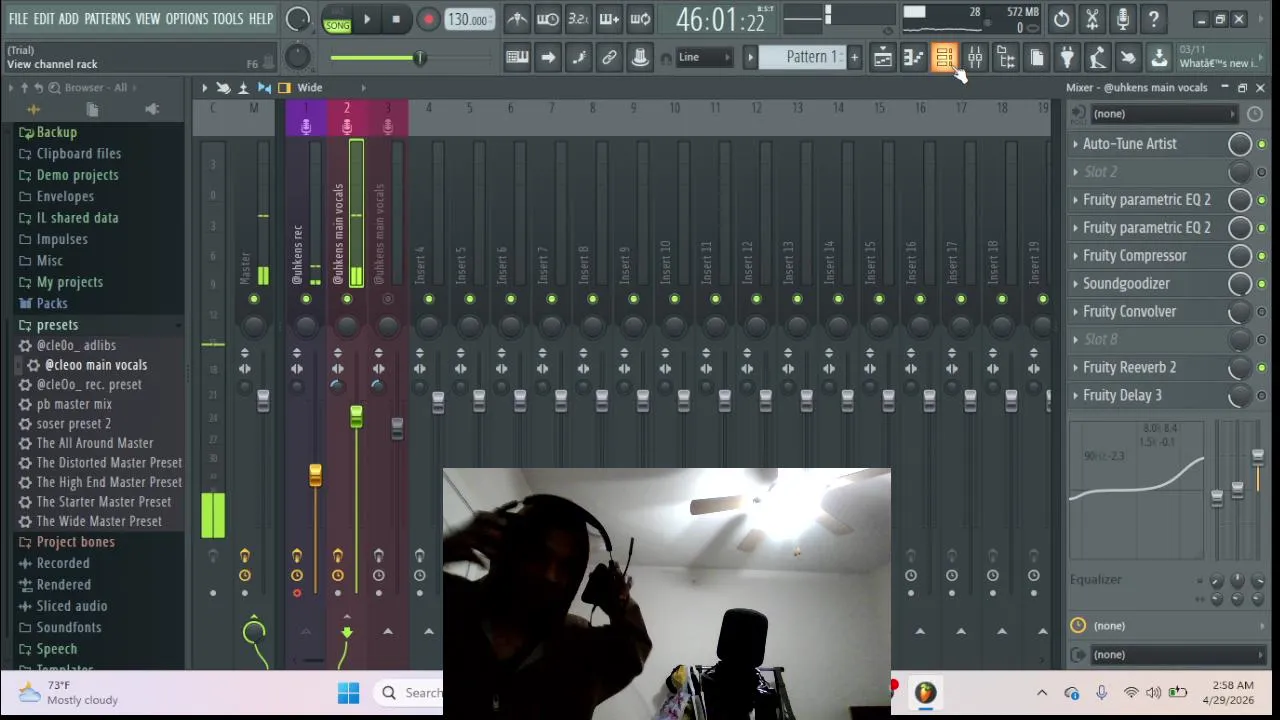Open the piano roll view icon
Screen dimensions: 1280x720
pos(913,58)
